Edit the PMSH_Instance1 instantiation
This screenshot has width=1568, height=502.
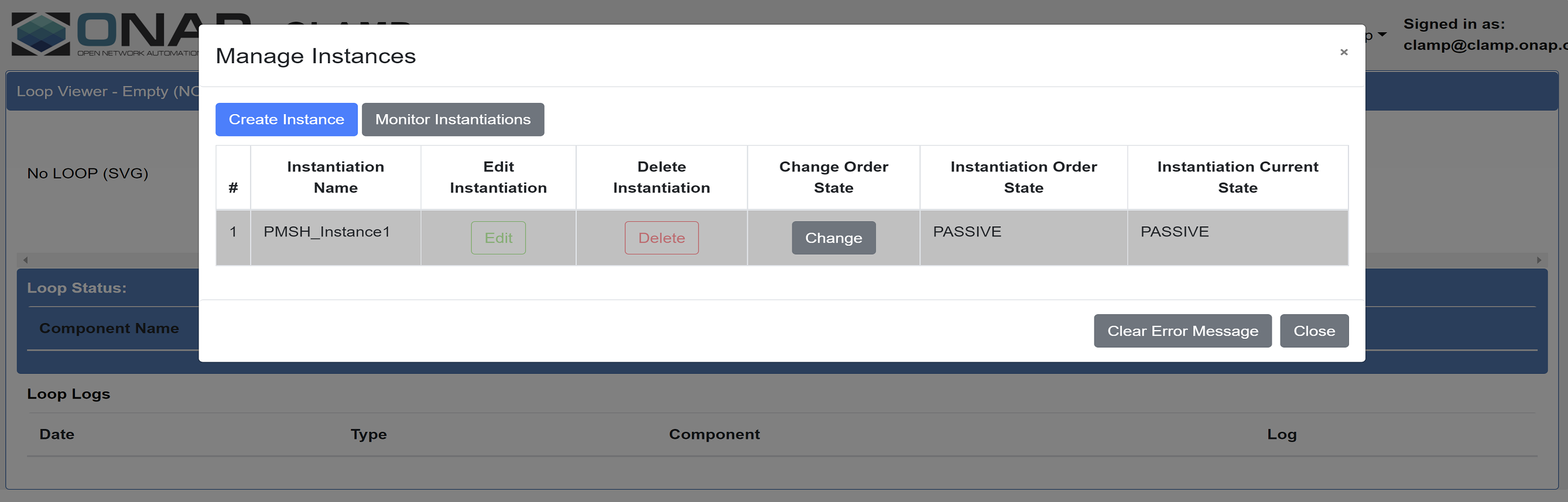[498, 238]
